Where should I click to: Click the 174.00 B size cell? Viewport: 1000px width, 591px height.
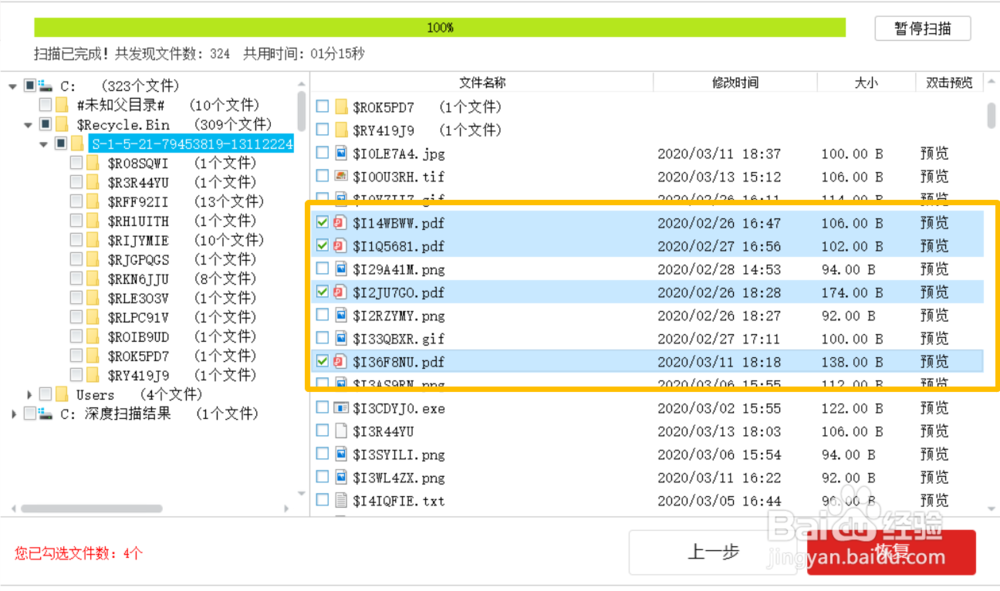[x=852, y=292]
